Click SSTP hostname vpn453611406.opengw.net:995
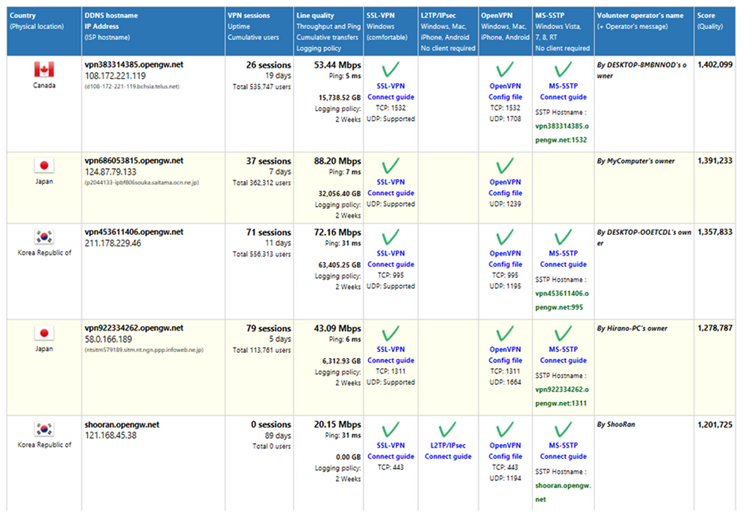 [562, 300]
